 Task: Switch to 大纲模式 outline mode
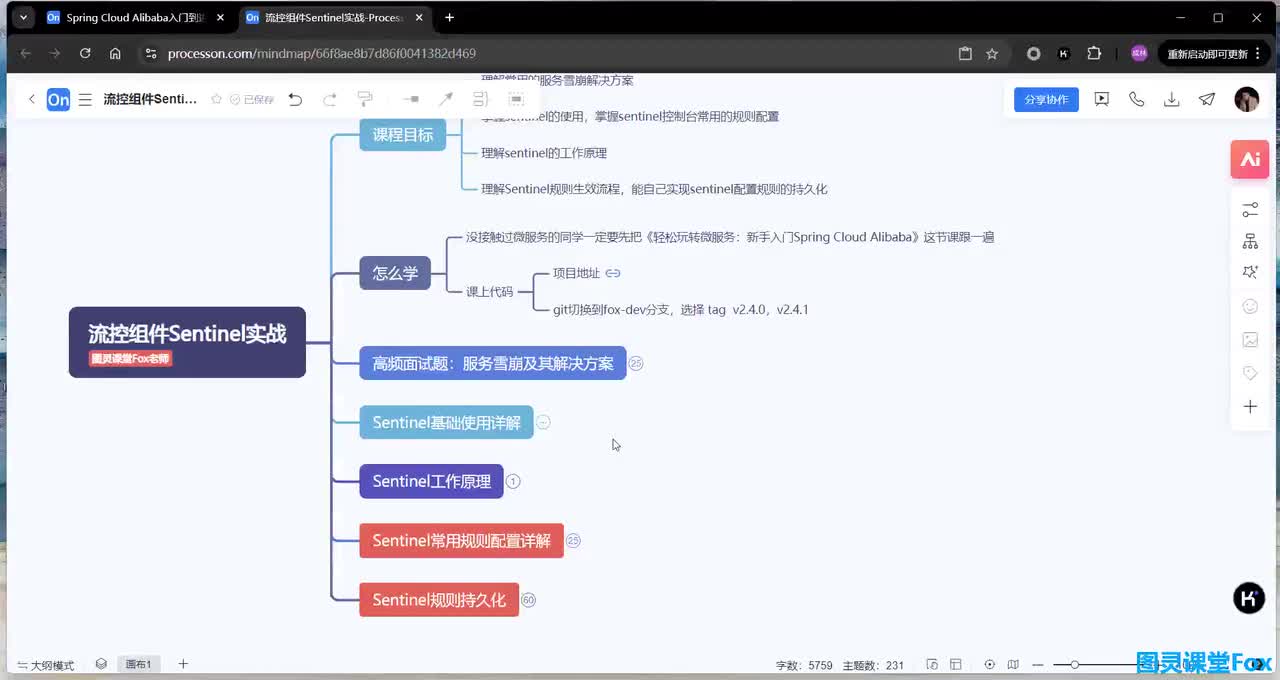[x=46, y=665]
